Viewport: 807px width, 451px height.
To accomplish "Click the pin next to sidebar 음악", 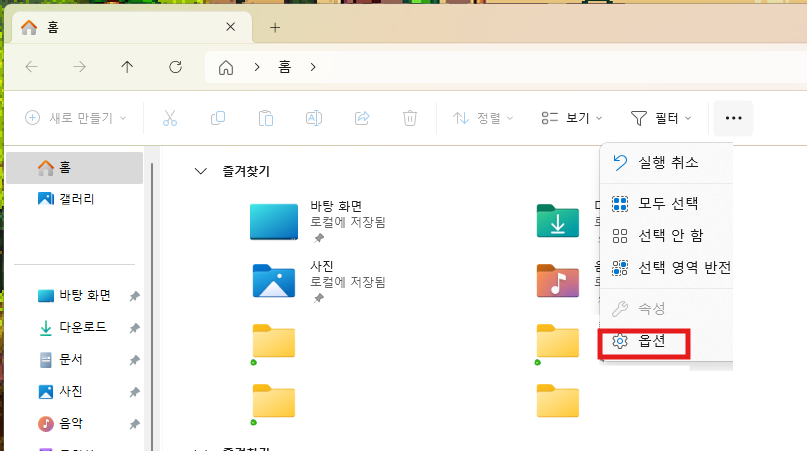I will click(x=134, y=424).
